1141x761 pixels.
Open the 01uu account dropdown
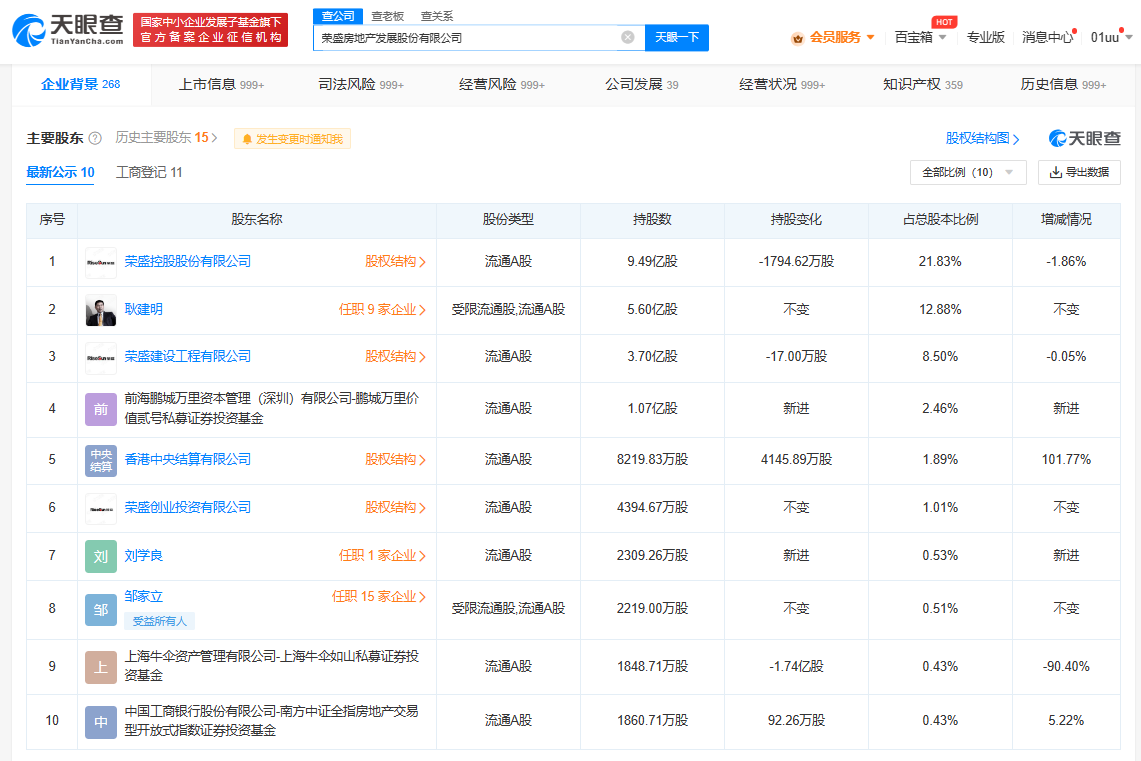[x=1110, y=37]
